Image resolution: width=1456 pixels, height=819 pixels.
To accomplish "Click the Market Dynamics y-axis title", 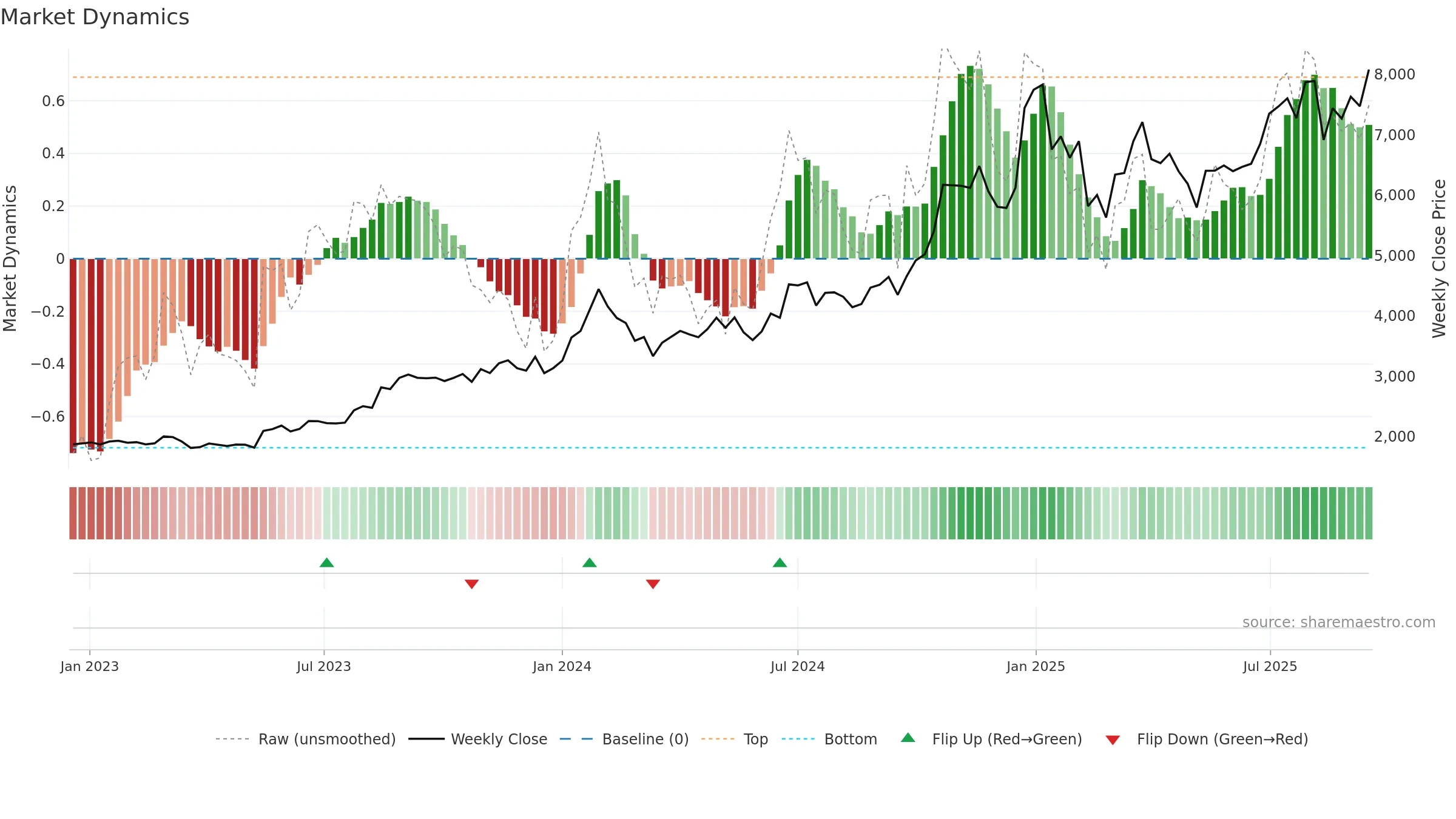I will [10, 258].
